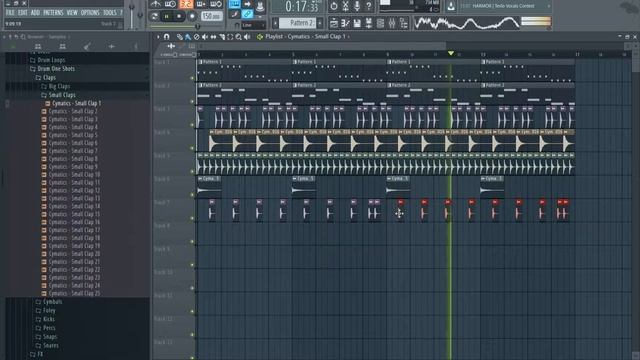Click the playhead marker on the timeline
Image resolution: width=640 pixels, height=360 pixels.
point(451,53)
